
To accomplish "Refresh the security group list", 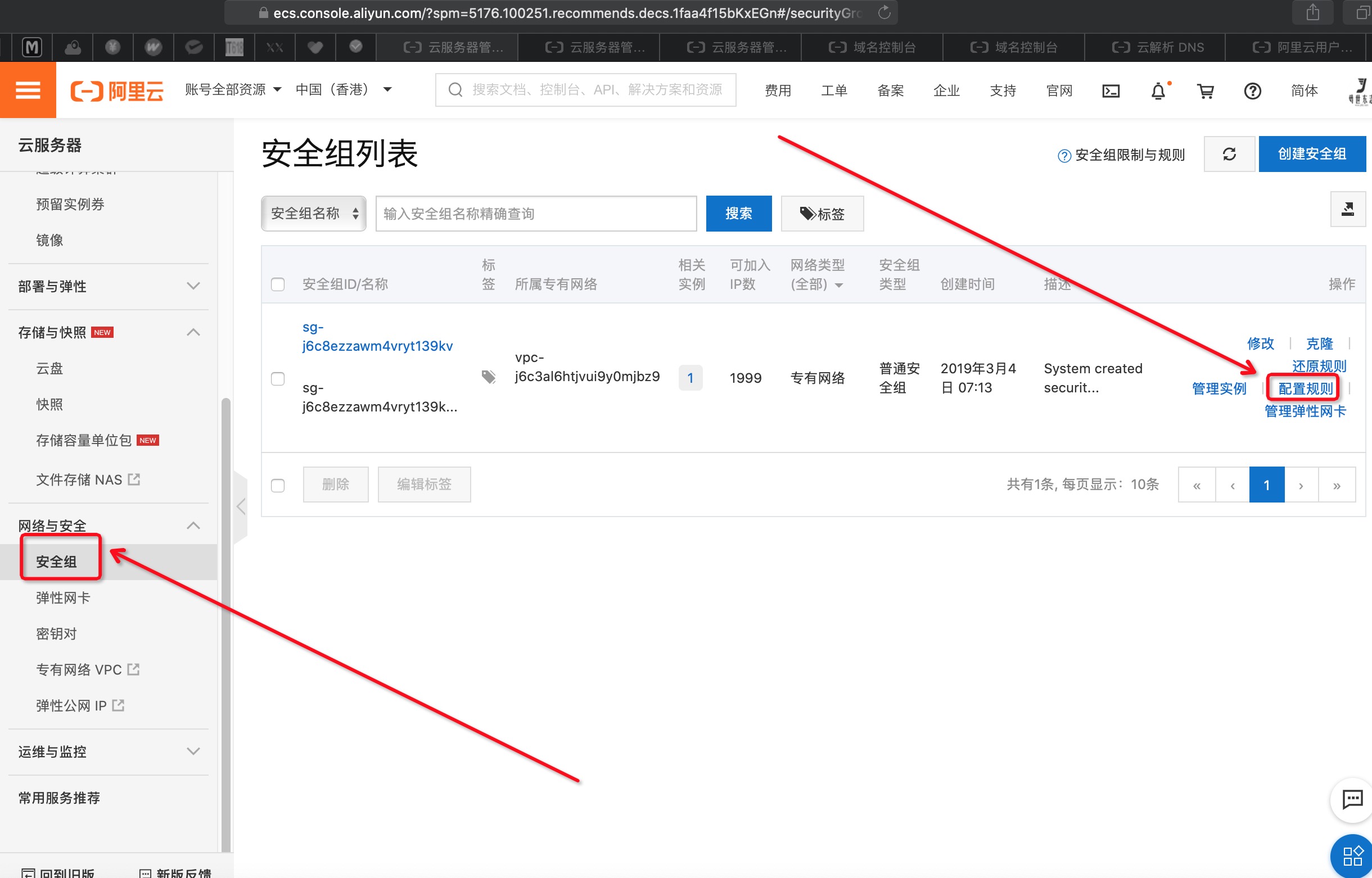I will tap(1229, 154).
